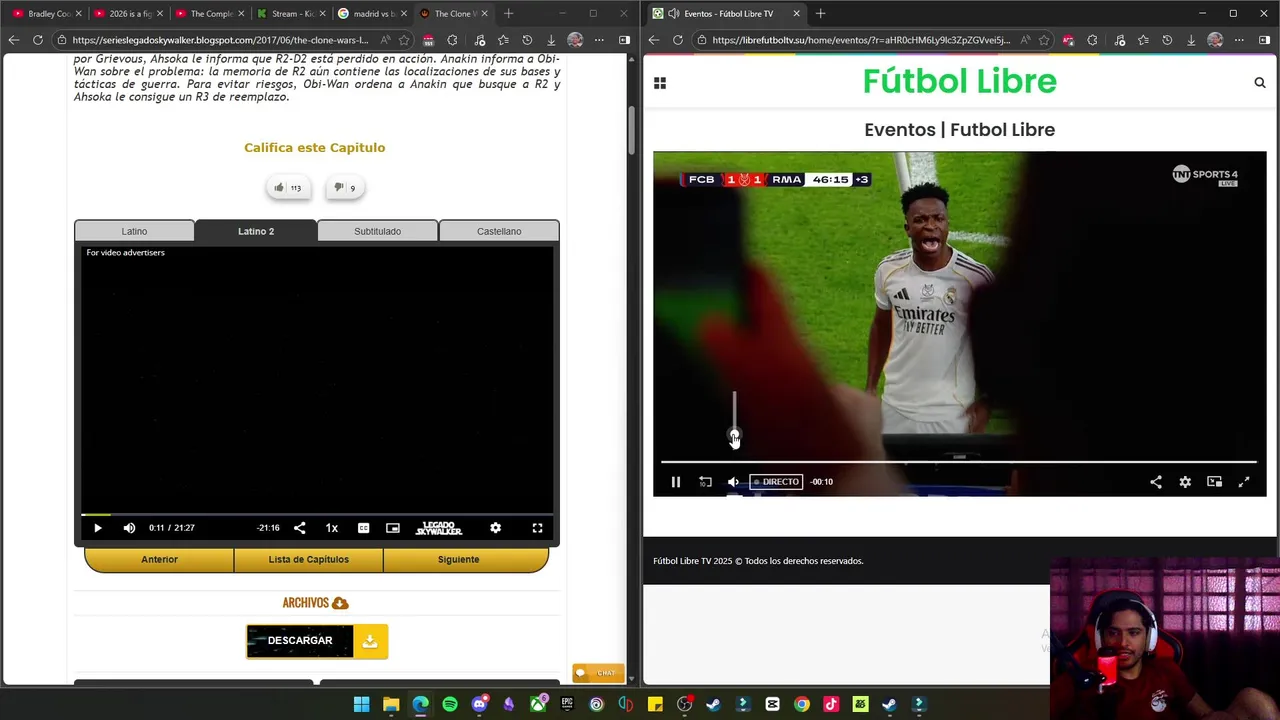Open downloads in the left browser
This screenshot has width=1280, height=720.
click(x=551, y=40)
